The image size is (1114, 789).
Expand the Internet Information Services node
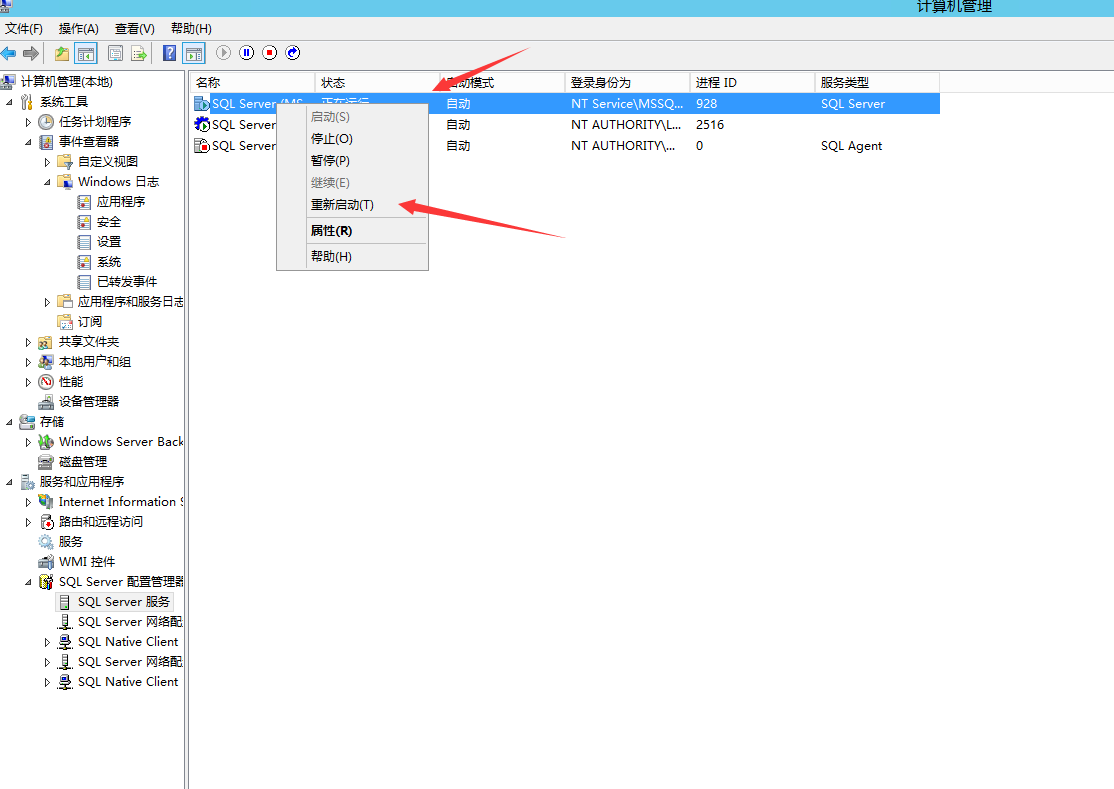click(29, 501)
